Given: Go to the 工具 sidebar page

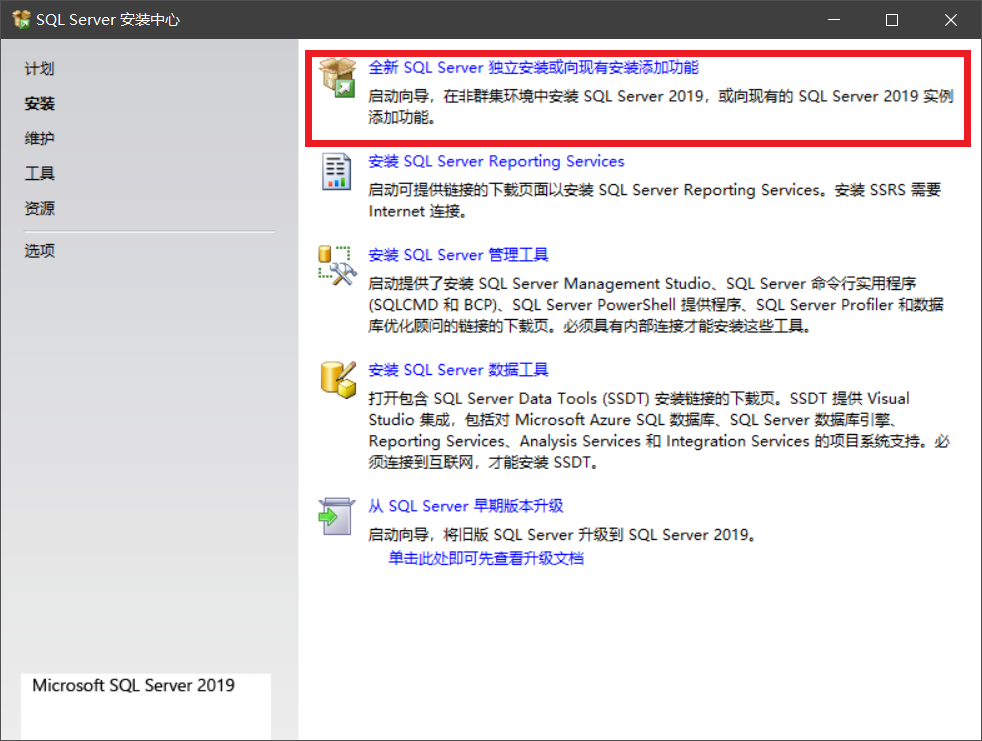Looking at the screenshot, I should pyautogui.click(x=39, y=174).
